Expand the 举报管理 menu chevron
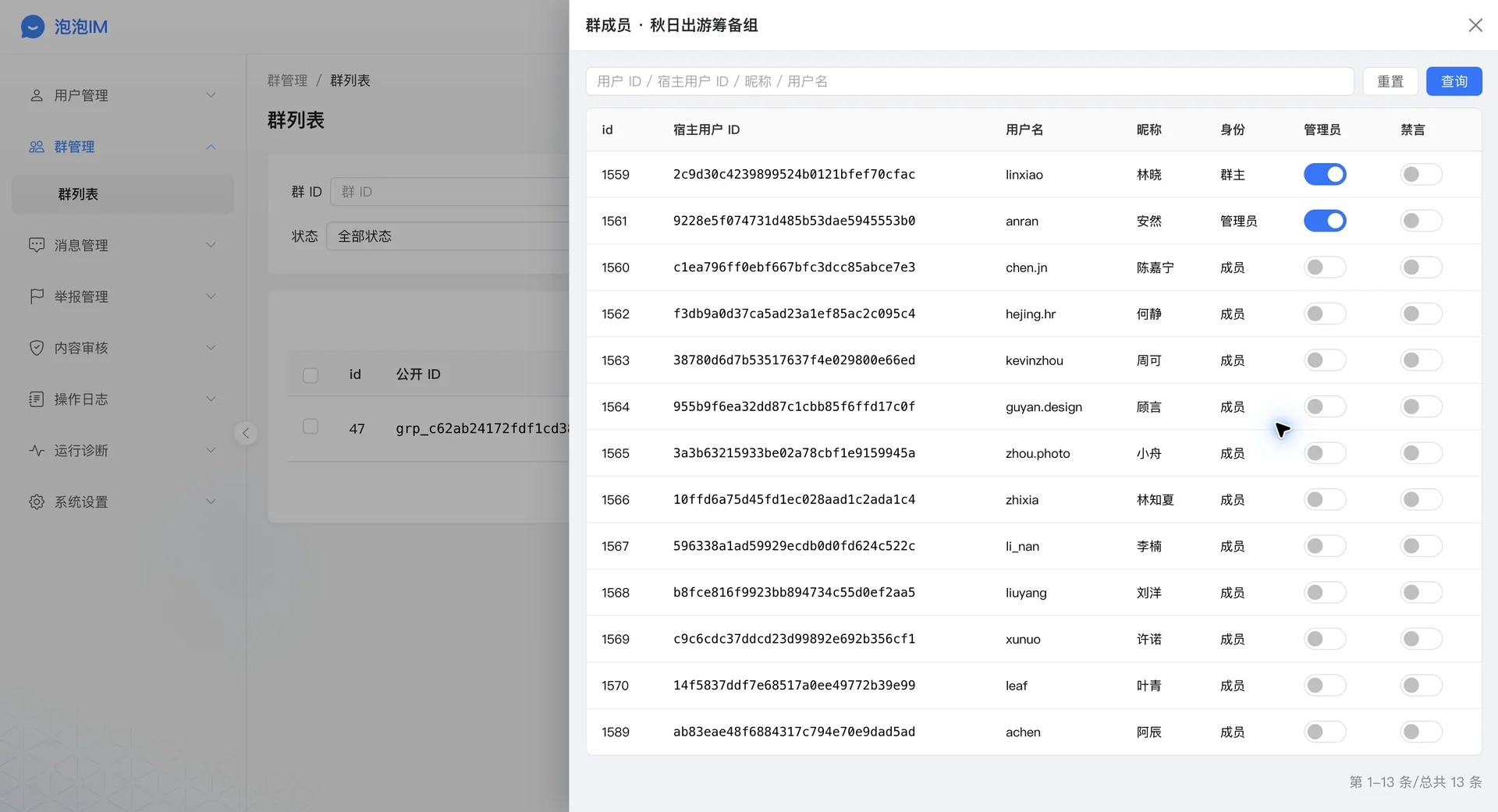The image size is (1498, 812). tap(211, 296)
